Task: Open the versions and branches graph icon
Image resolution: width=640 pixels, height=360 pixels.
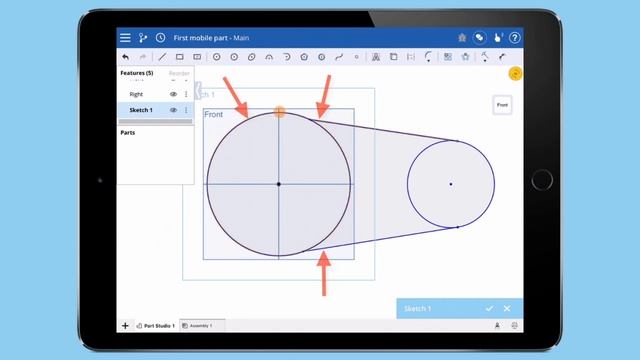Action: (142, 38)
